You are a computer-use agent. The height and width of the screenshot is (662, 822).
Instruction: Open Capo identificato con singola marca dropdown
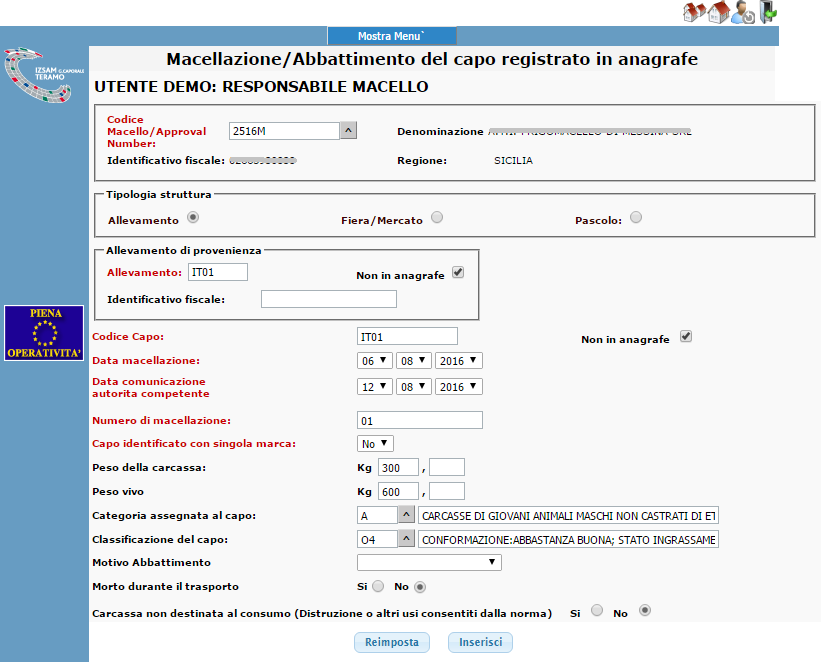(375, 443)
